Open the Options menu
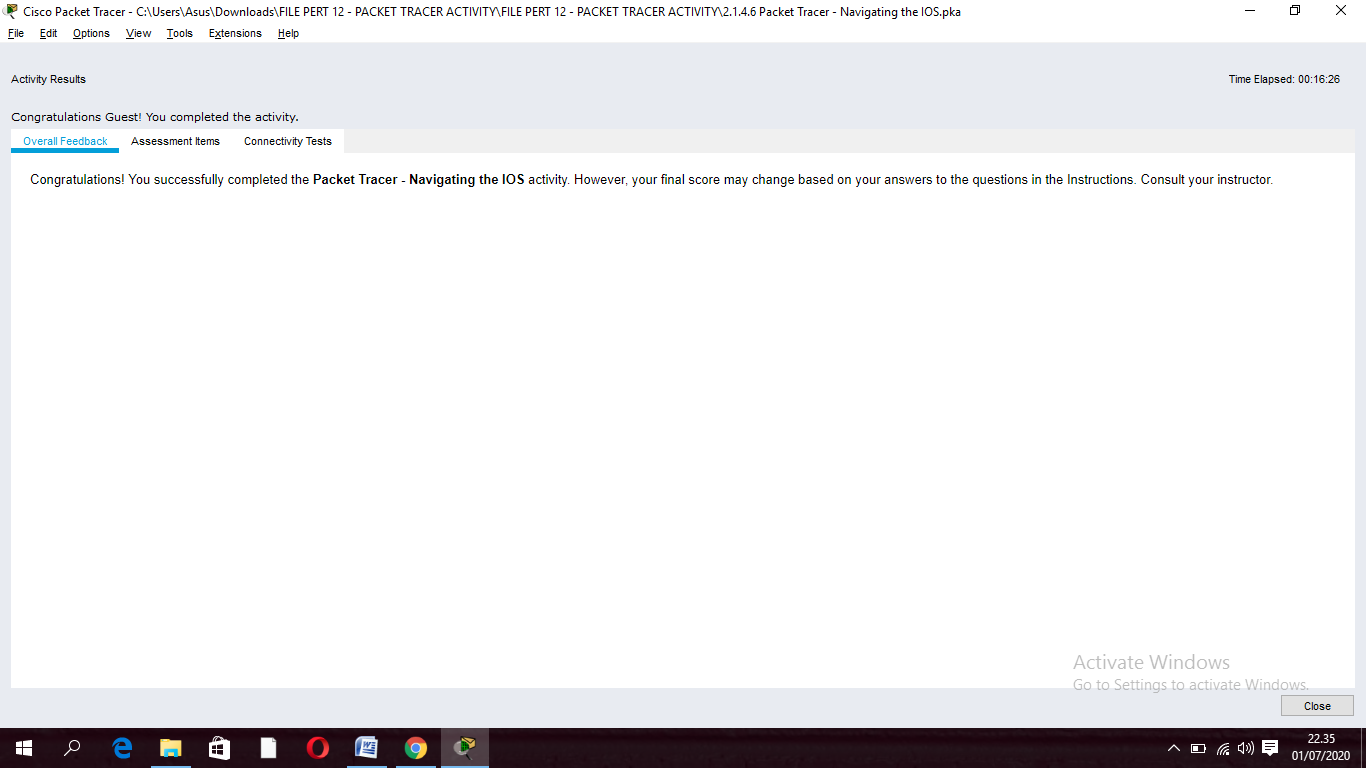 point(91,33)
